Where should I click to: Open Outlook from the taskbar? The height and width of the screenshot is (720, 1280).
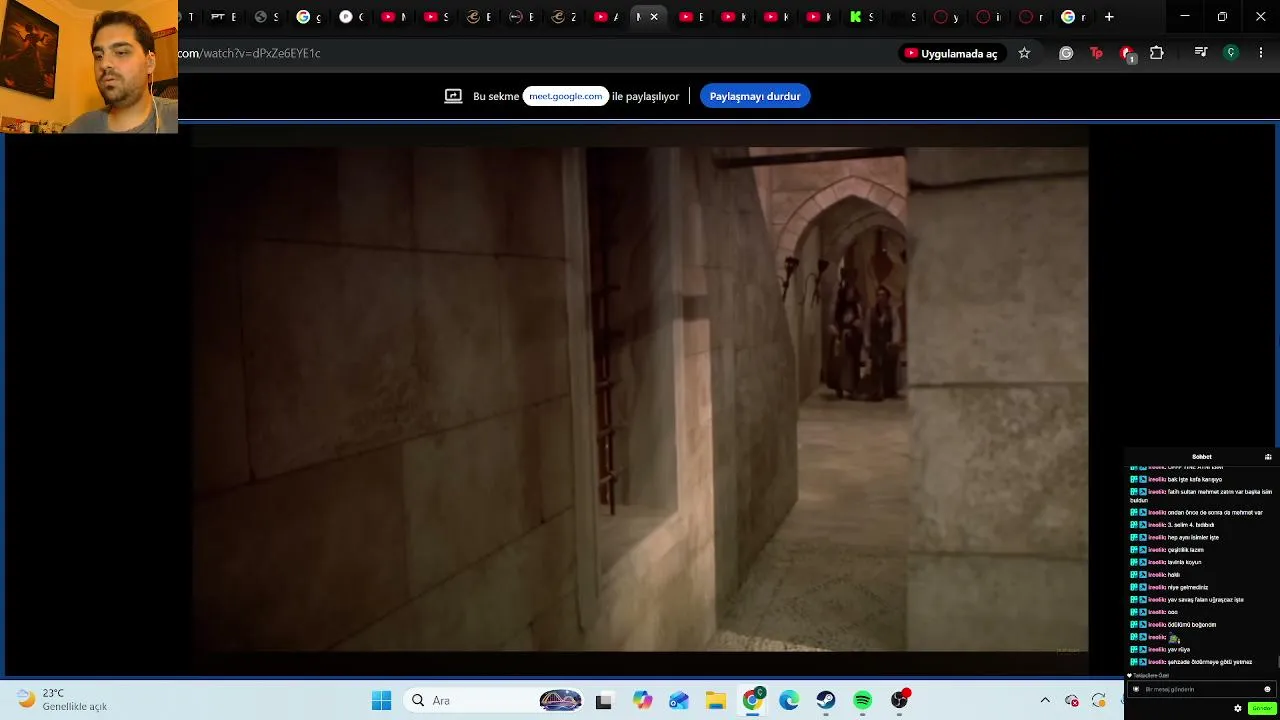point(679,701)
